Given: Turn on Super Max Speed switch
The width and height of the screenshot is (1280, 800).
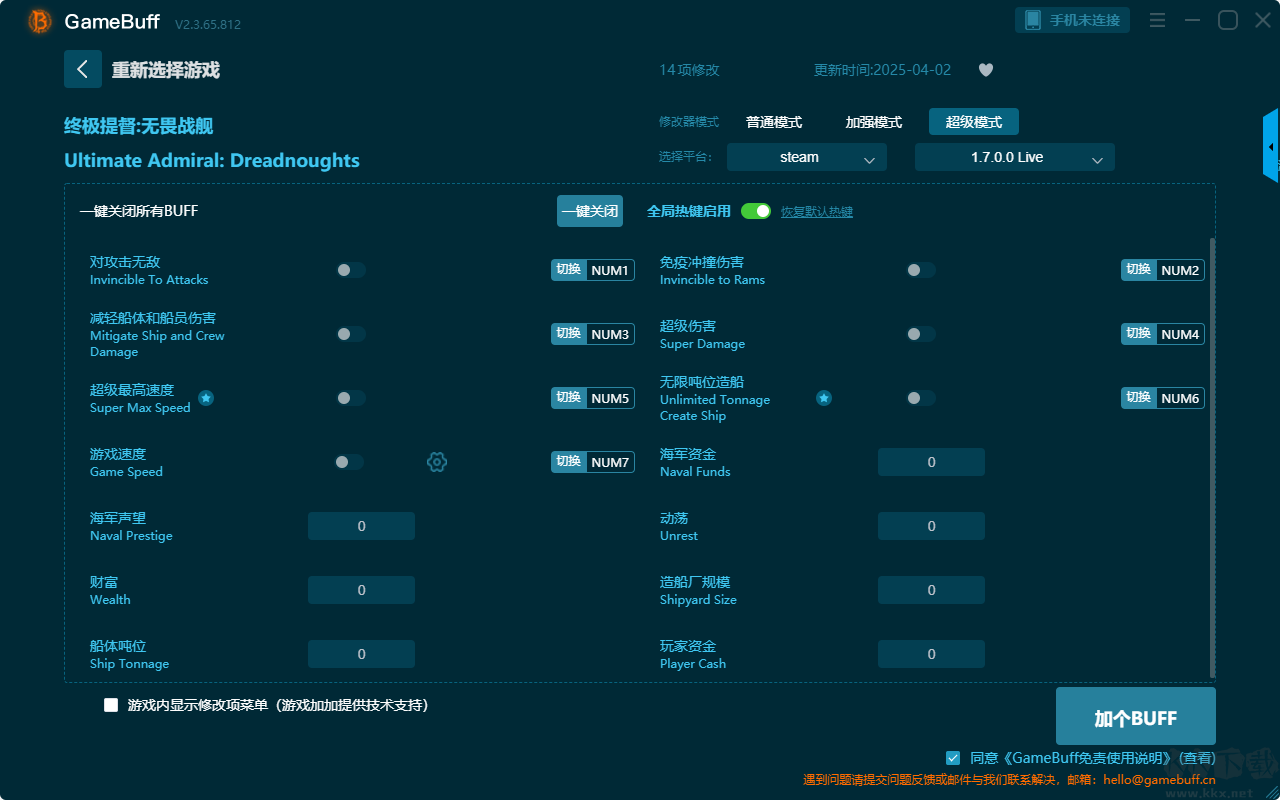Looking at the screenshot, I should pyautogui.click(x=351, y=398).
